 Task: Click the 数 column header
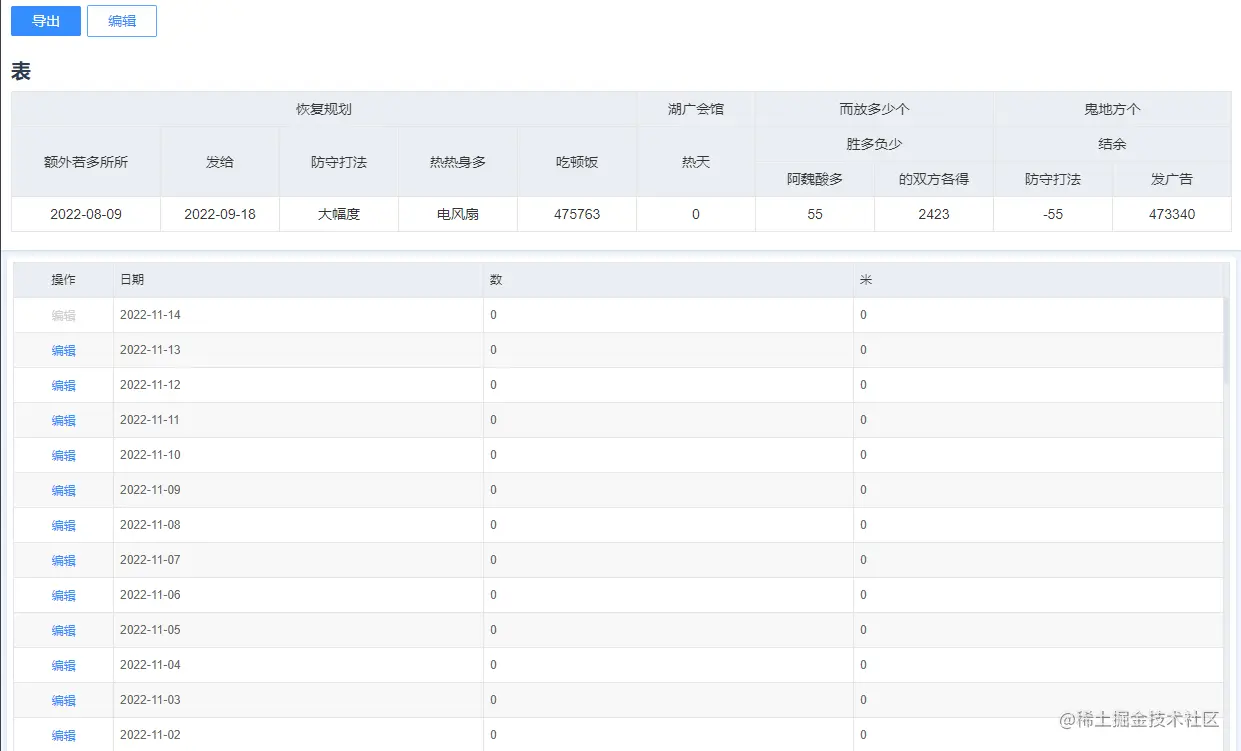pos(668,280)
